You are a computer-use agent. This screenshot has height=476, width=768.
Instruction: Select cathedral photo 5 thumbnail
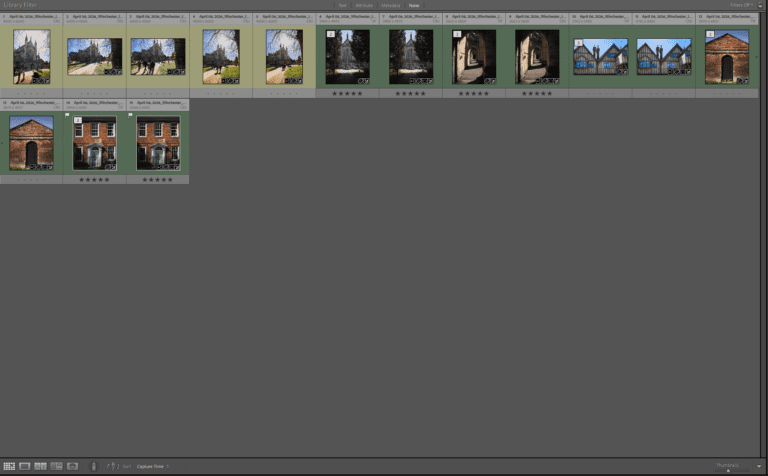tap(284, 57)
